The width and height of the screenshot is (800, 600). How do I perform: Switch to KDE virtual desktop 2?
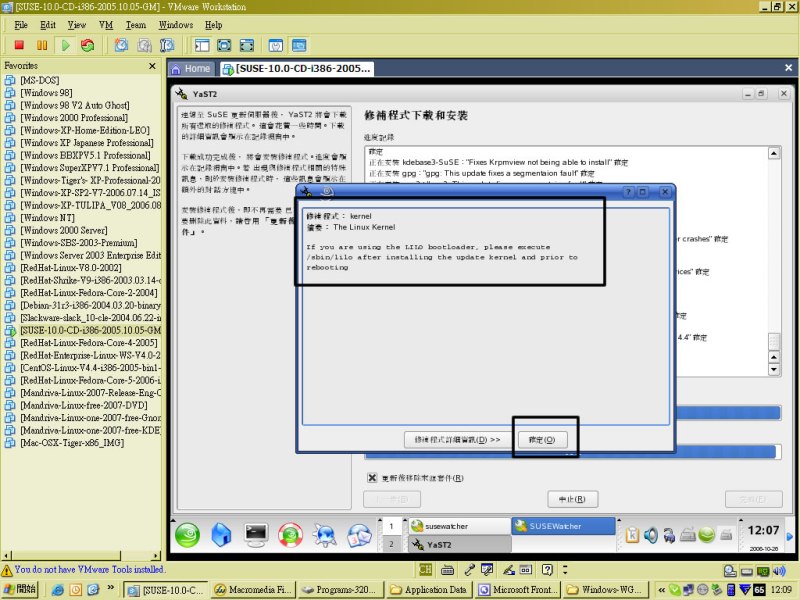pyautogui.click(x=391, y=544)
